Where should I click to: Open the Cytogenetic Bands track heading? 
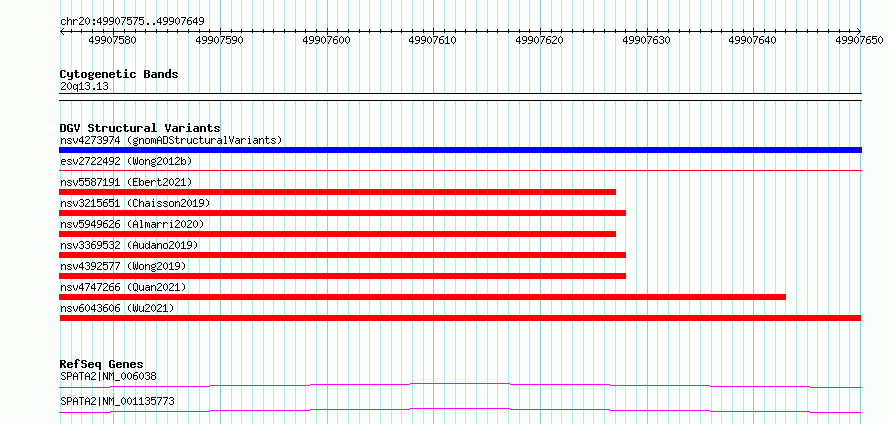(119, 74)
